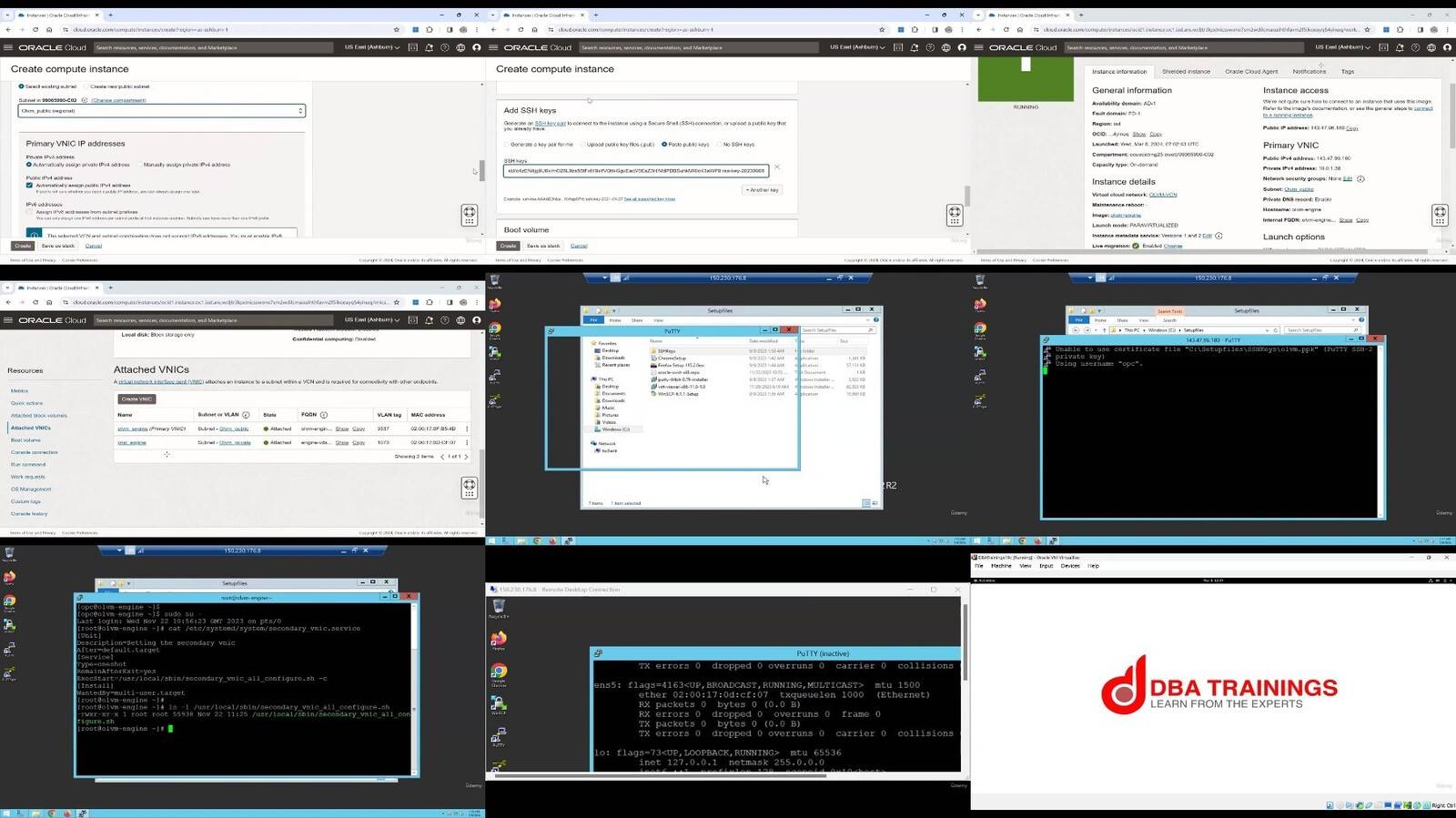Open actions menu for the vnic_engine VNIC row

467,442
